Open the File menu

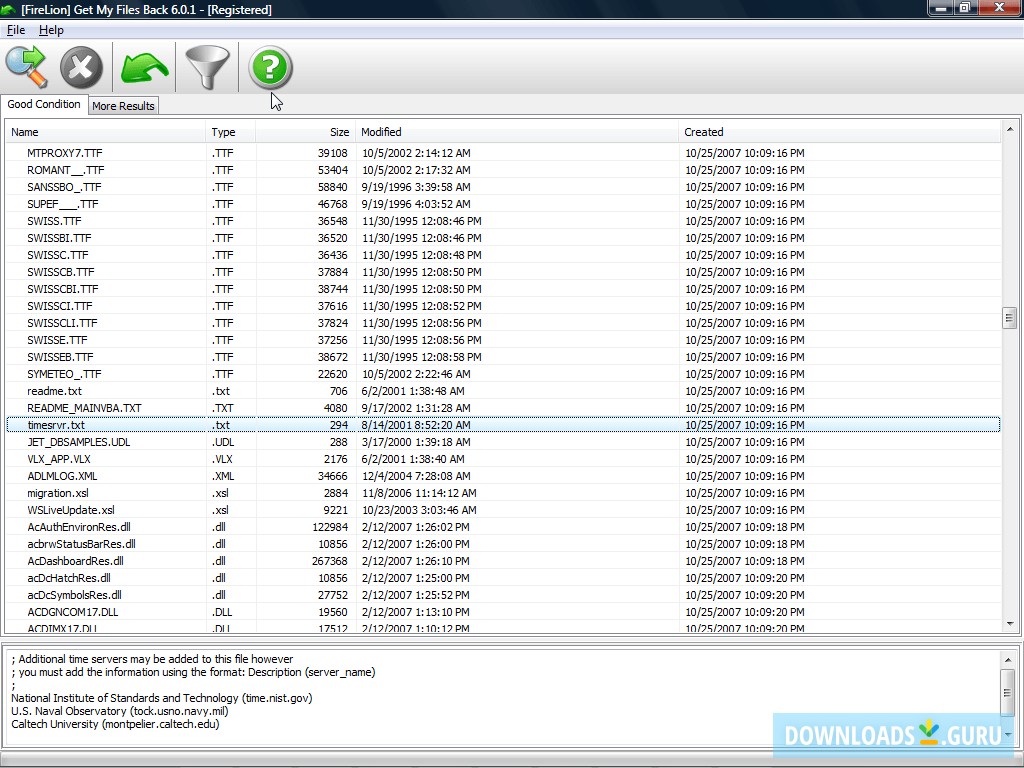(16, 30)
